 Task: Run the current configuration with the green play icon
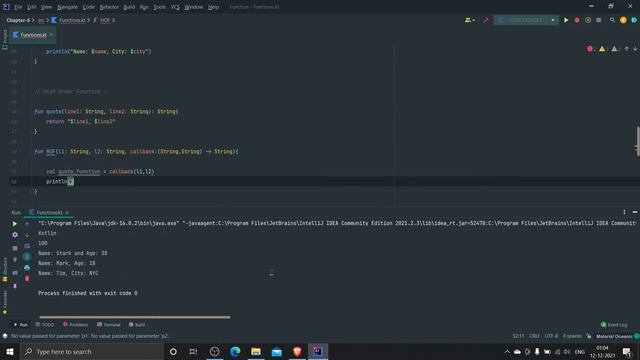pos(566,20)
